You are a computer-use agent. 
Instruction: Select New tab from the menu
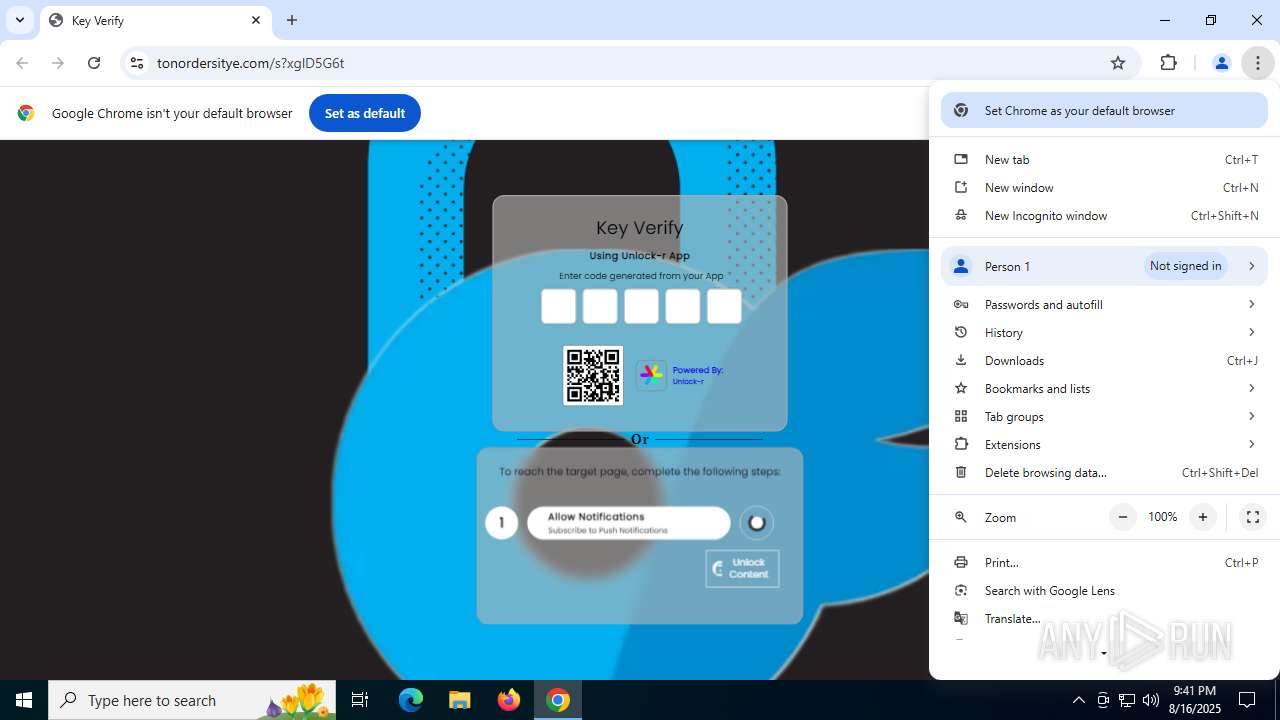pos(1104,160)
